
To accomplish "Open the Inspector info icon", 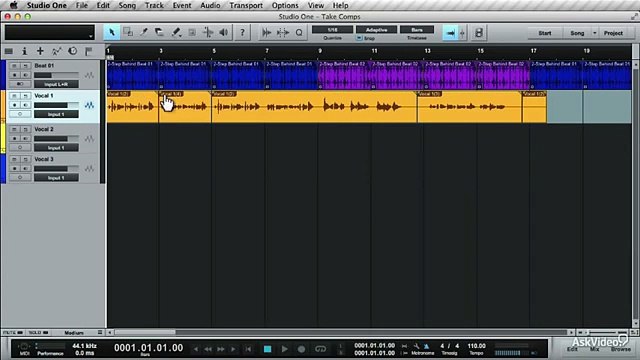I will pos(24,51).
